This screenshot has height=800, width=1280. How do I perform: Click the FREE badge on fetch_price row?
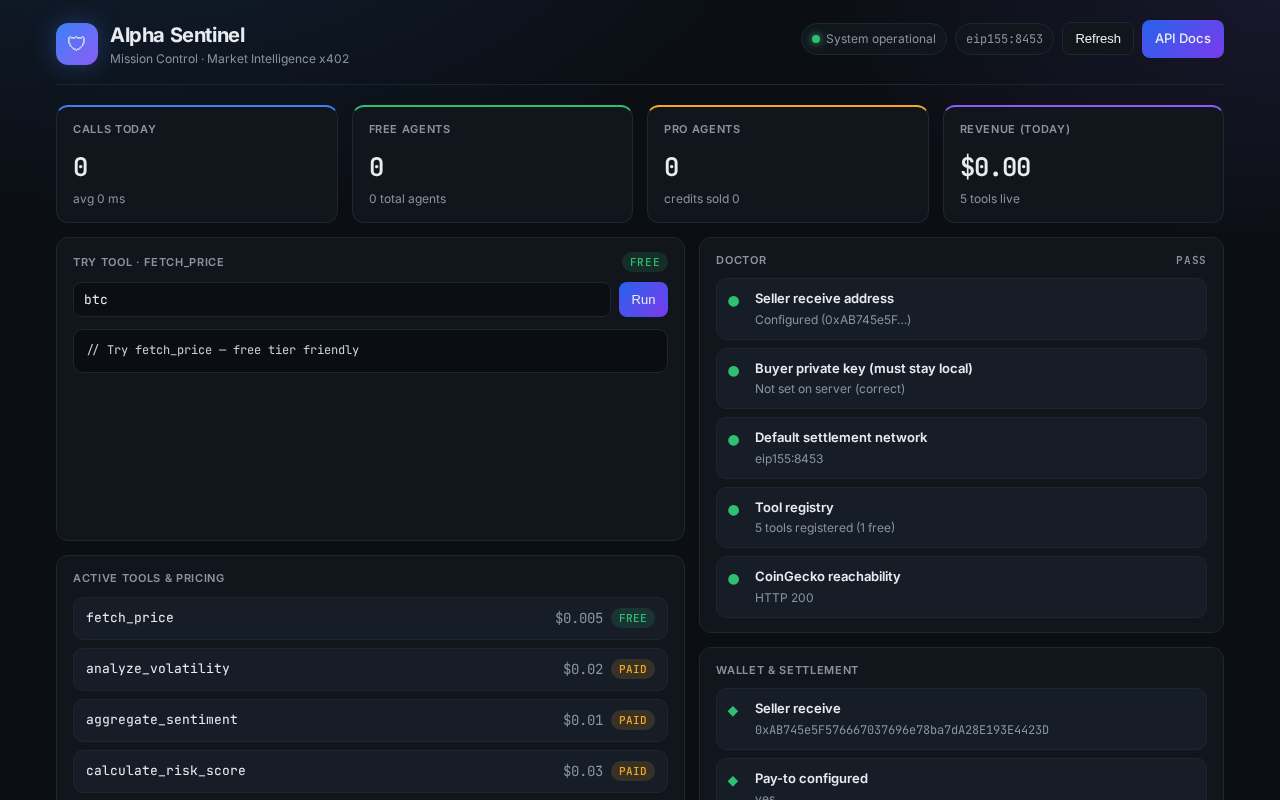[x=633, y=618]
